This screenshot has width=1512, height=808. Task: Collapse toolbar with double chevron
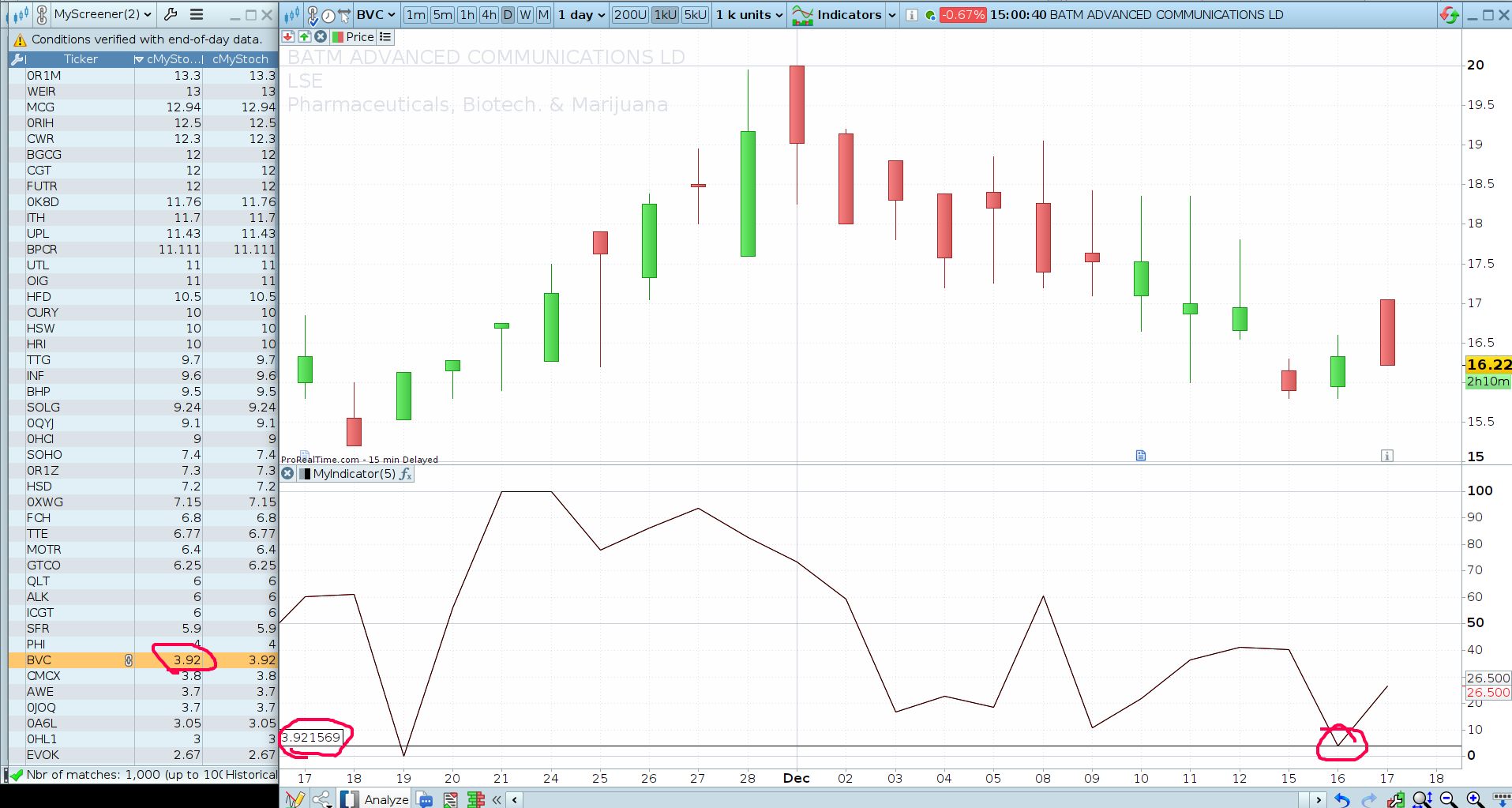point(497,799)
